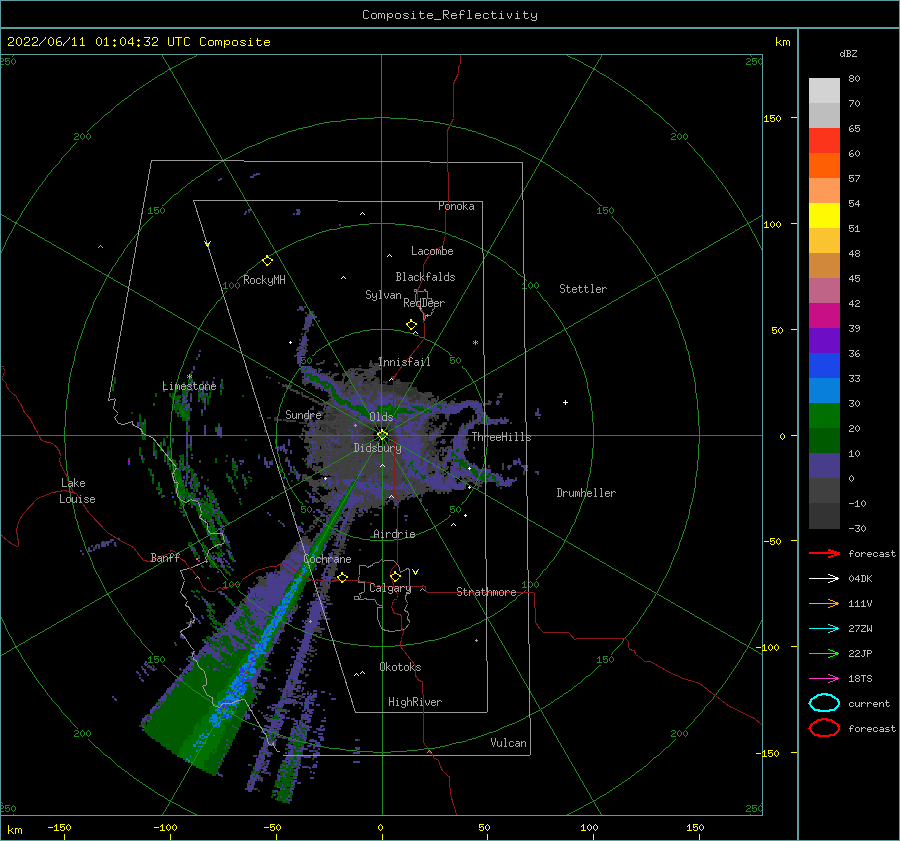The height and width of the screenshot is (841, 900).
Task: Select the purple 39-36 dBZ swatch
Action: point(824,341)
